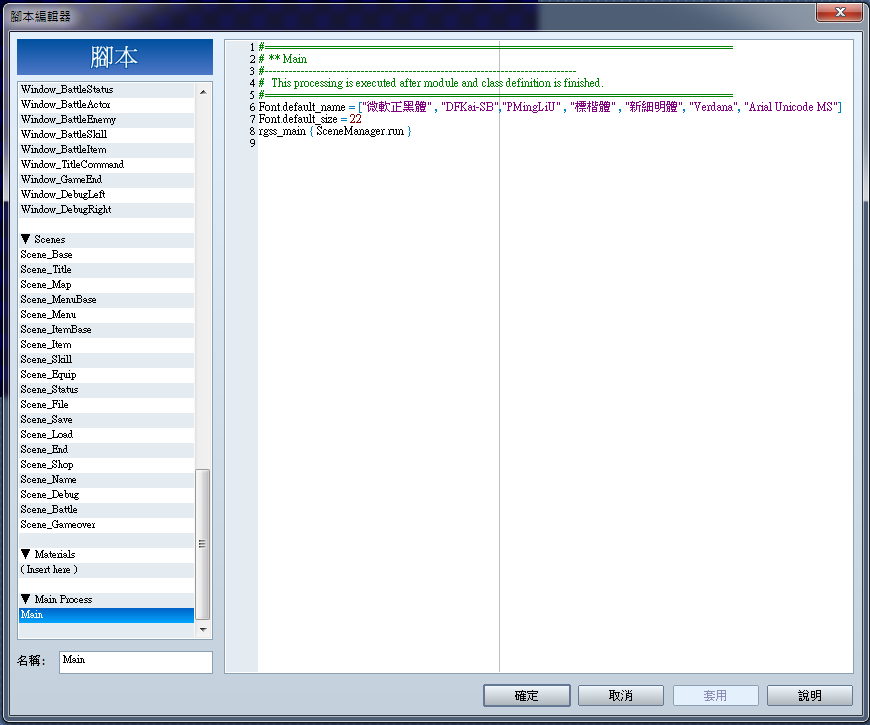Open the Scene_Battle script

(107, 509)
